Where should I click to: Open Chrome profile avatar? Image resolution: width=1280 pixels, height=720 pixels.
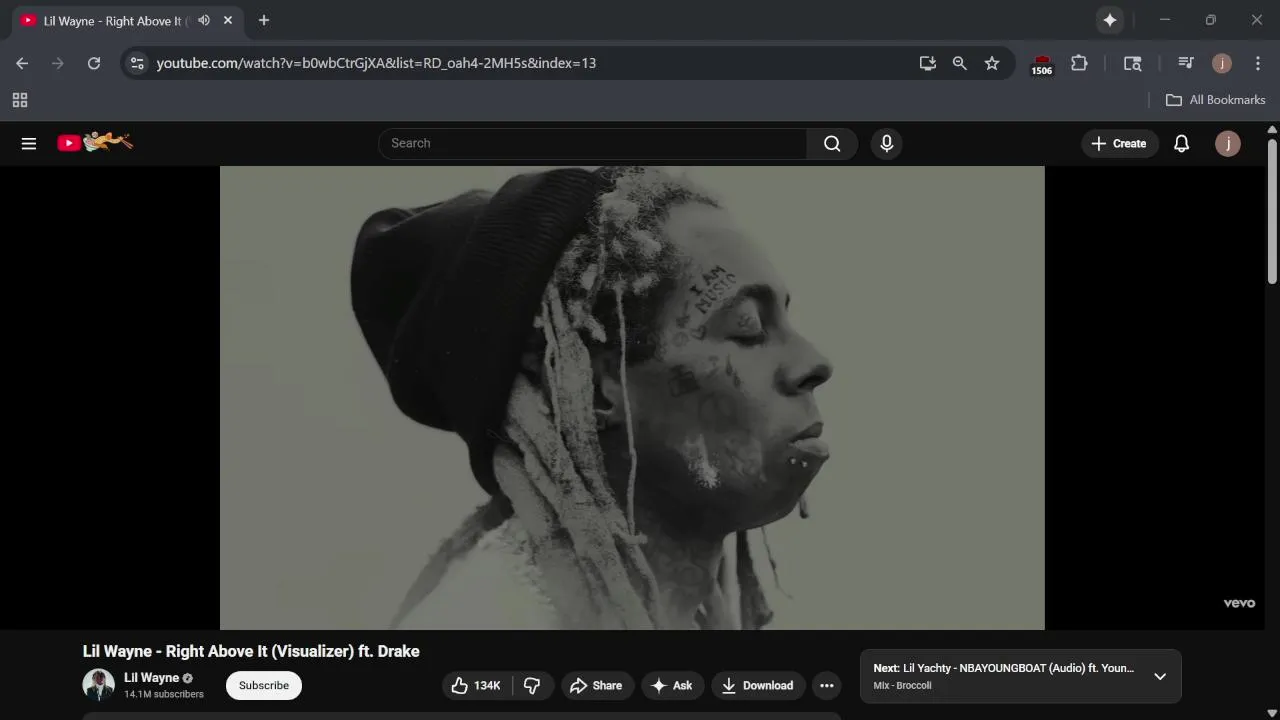[1222, 63]
